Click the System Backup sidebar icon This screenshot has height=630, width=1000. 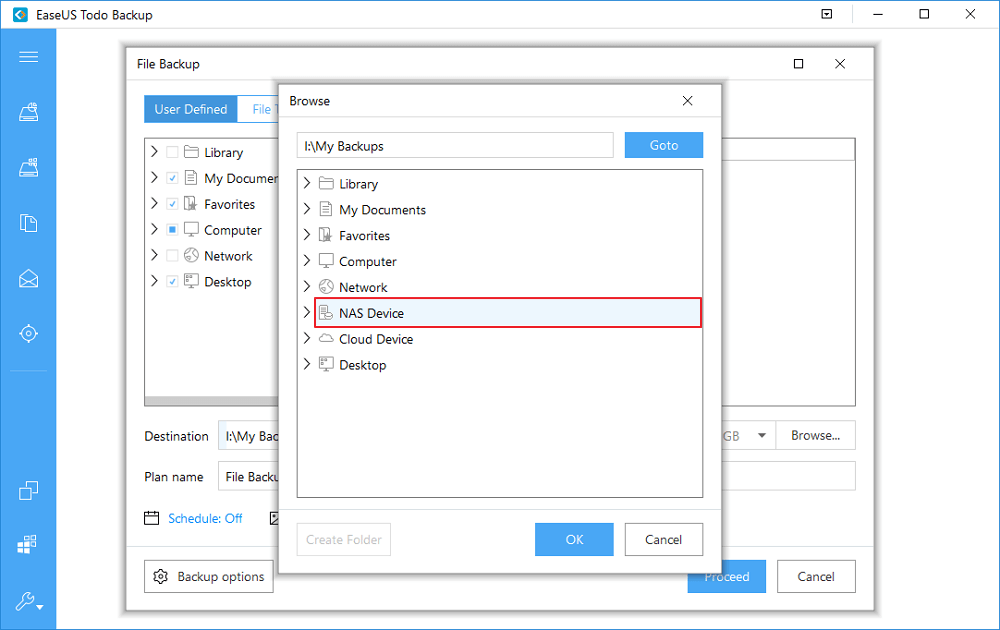tap(28, 167)
